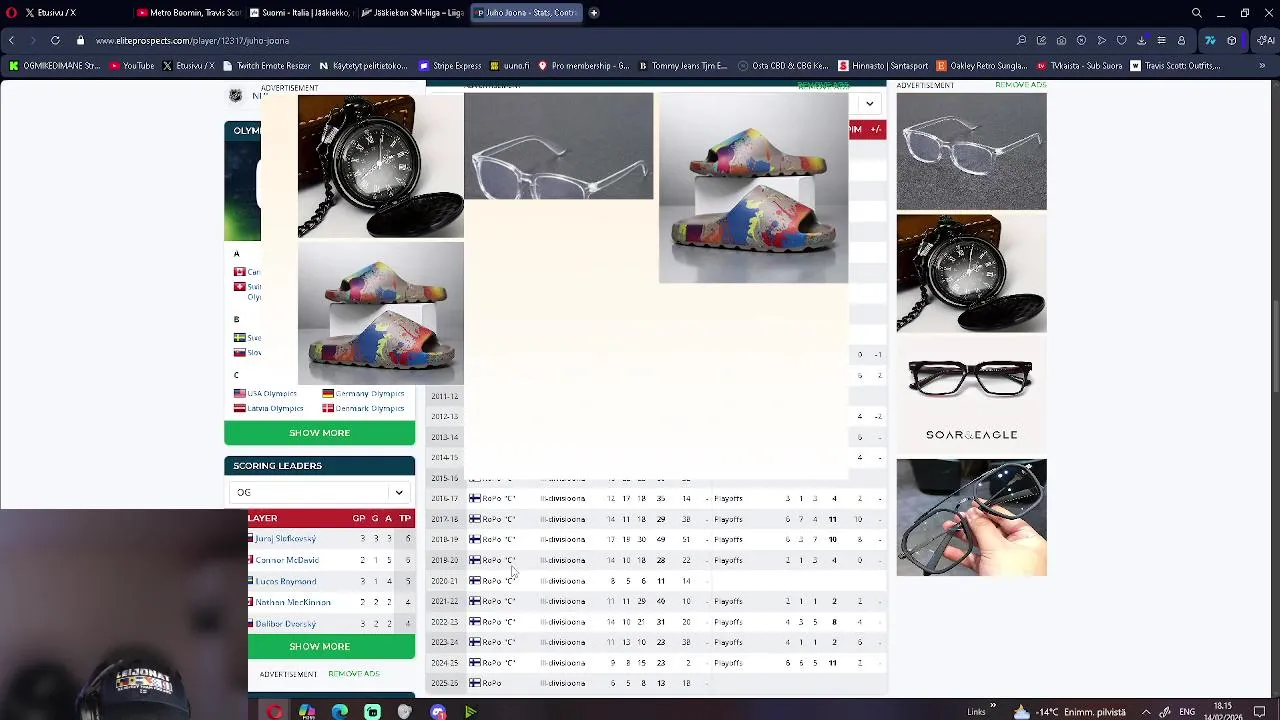The image size is (1280, 720).
Task: Click the colorful slides ad in top banner
Action: tap(753, 188)
